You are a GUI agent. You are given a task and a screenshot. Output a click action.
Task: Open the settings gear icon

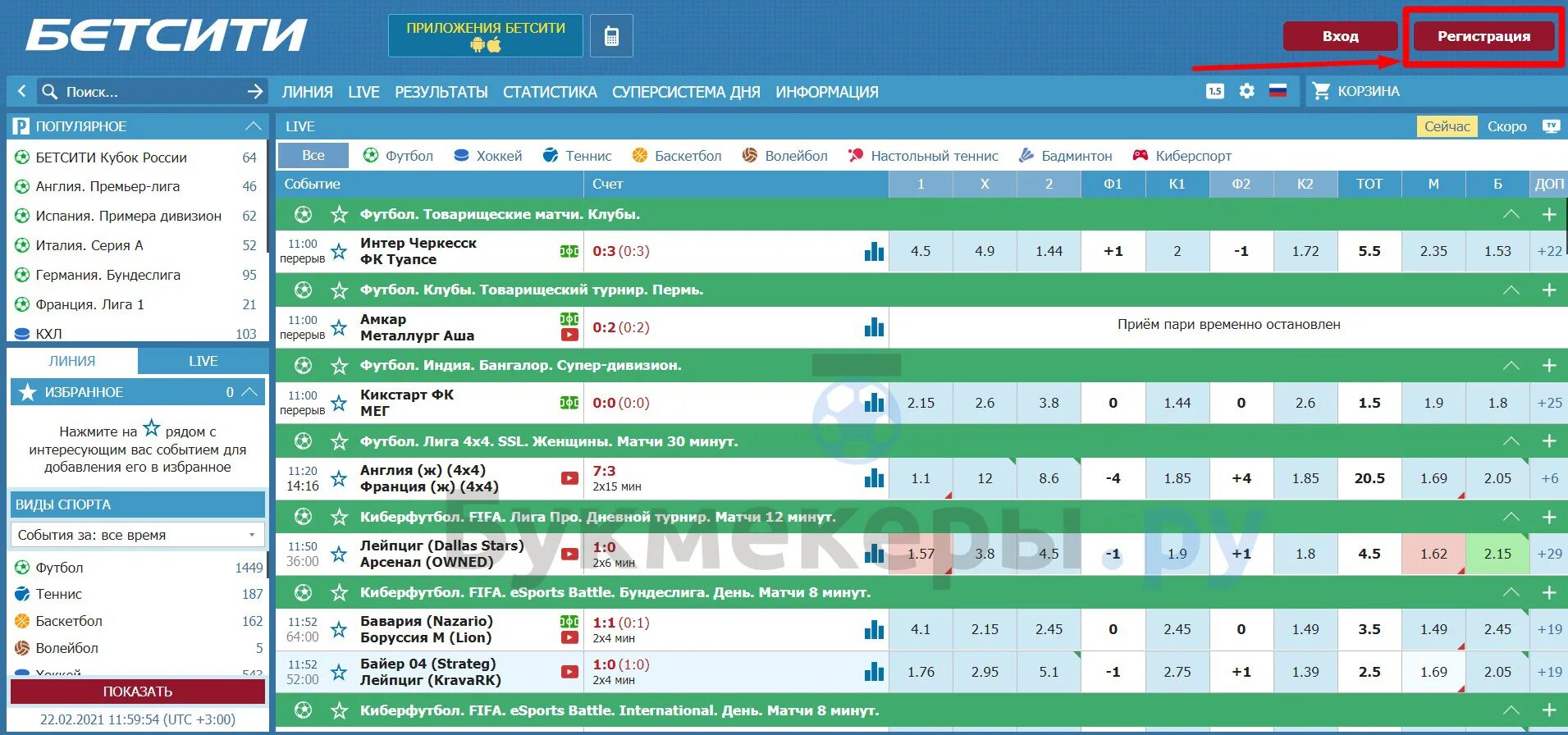point(1246,91)
